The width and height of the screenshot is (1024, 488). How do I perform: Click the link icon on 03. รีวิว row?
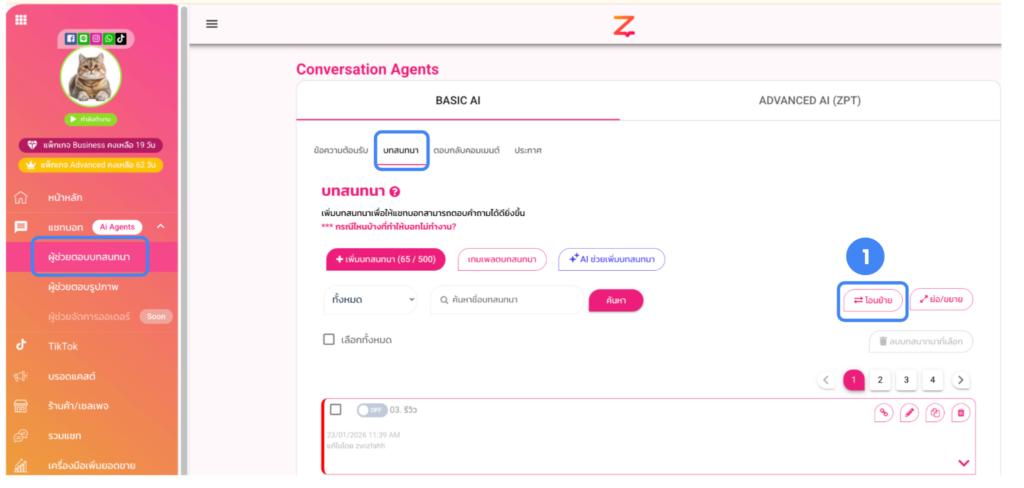[883, 412]
